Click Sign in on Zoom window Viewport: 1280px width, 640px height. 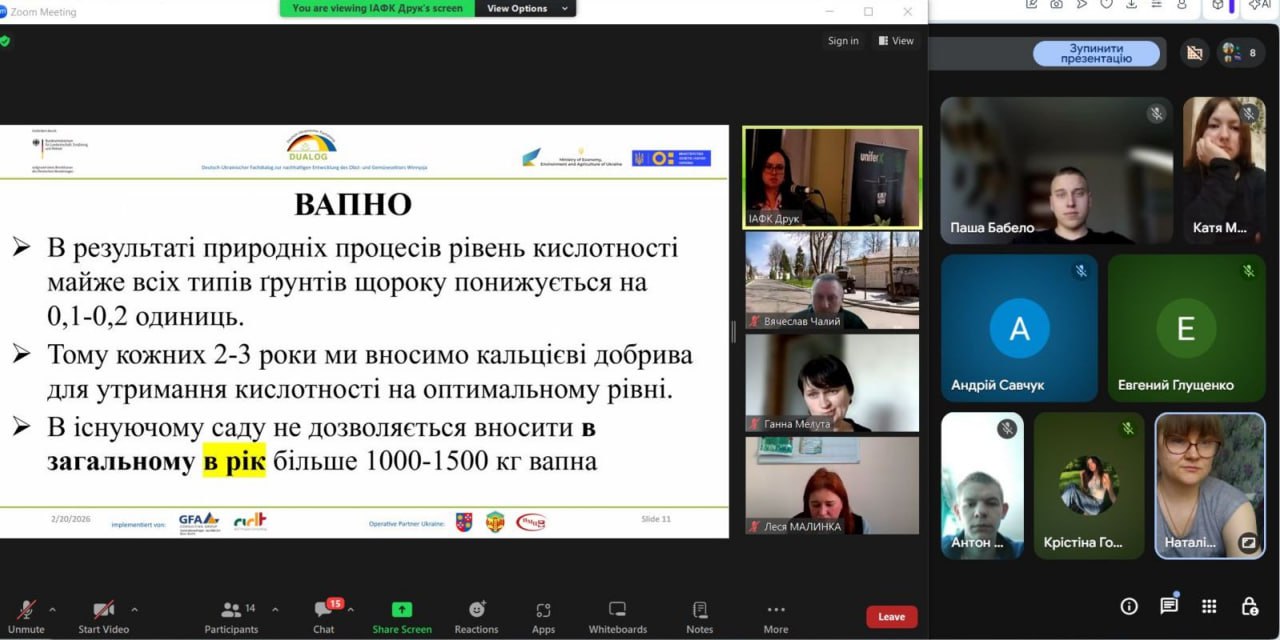pyautogui.click(x=843, y=41)
